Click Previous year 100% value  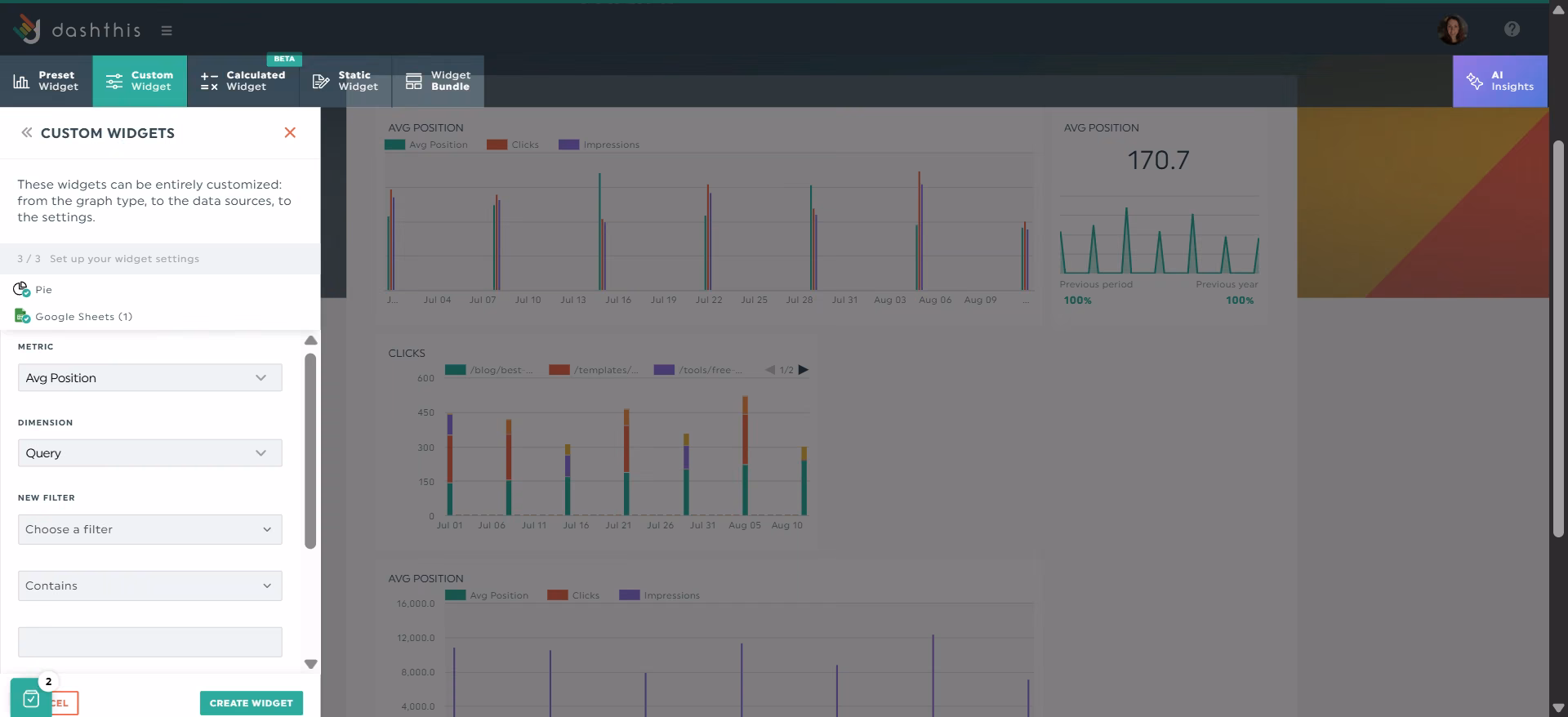[1240, 301]
